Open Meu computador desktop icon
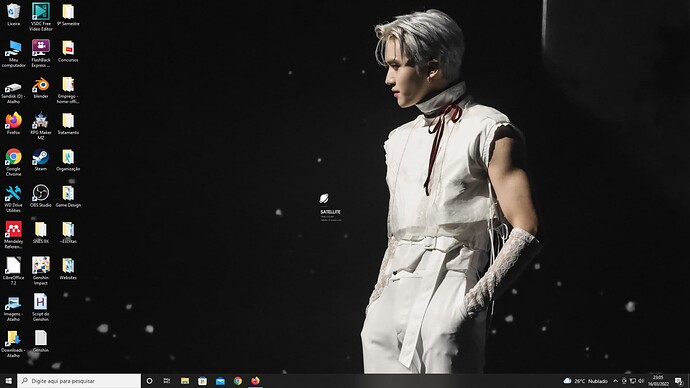 point(14,53)
